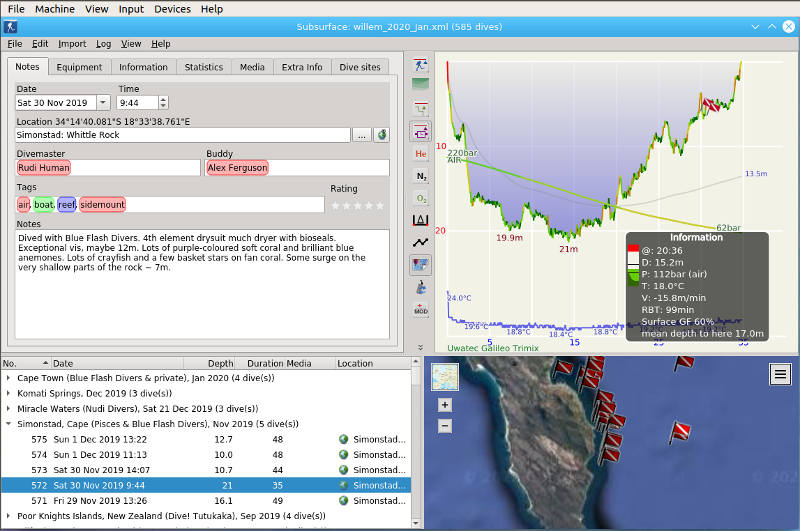Toggle the N₂ partial pressure graph
Viewport: 800px width, 531px height.
click(421, 176)
